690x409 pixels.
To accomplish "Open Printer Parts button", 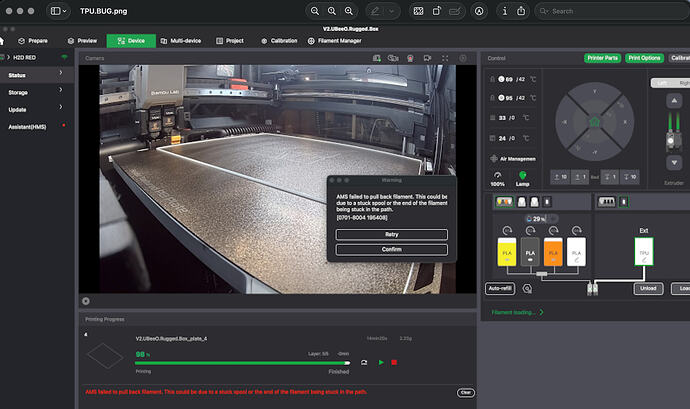I will click(602, 58).
